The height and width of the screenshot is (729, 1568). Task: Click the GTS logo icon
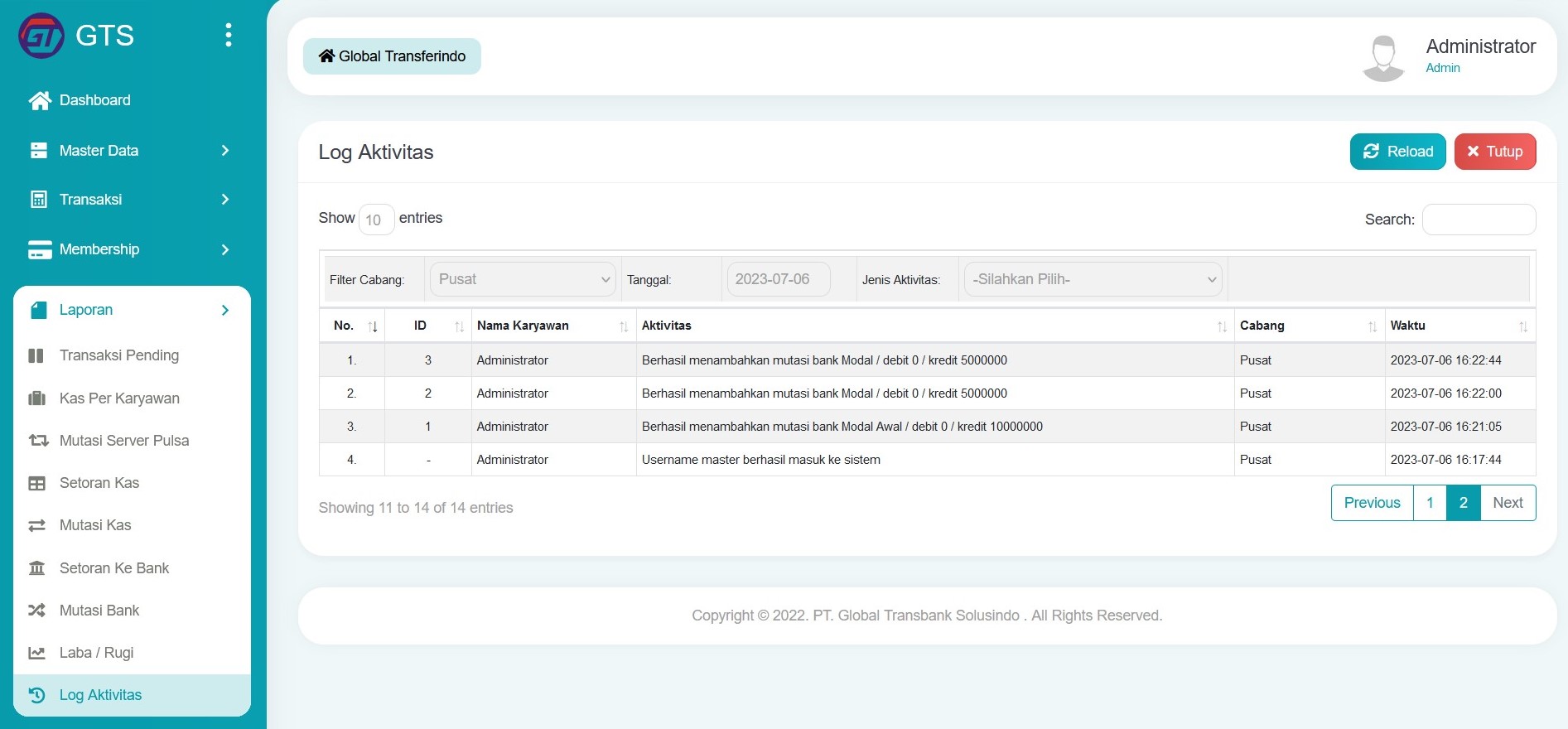tap(41, 36)
